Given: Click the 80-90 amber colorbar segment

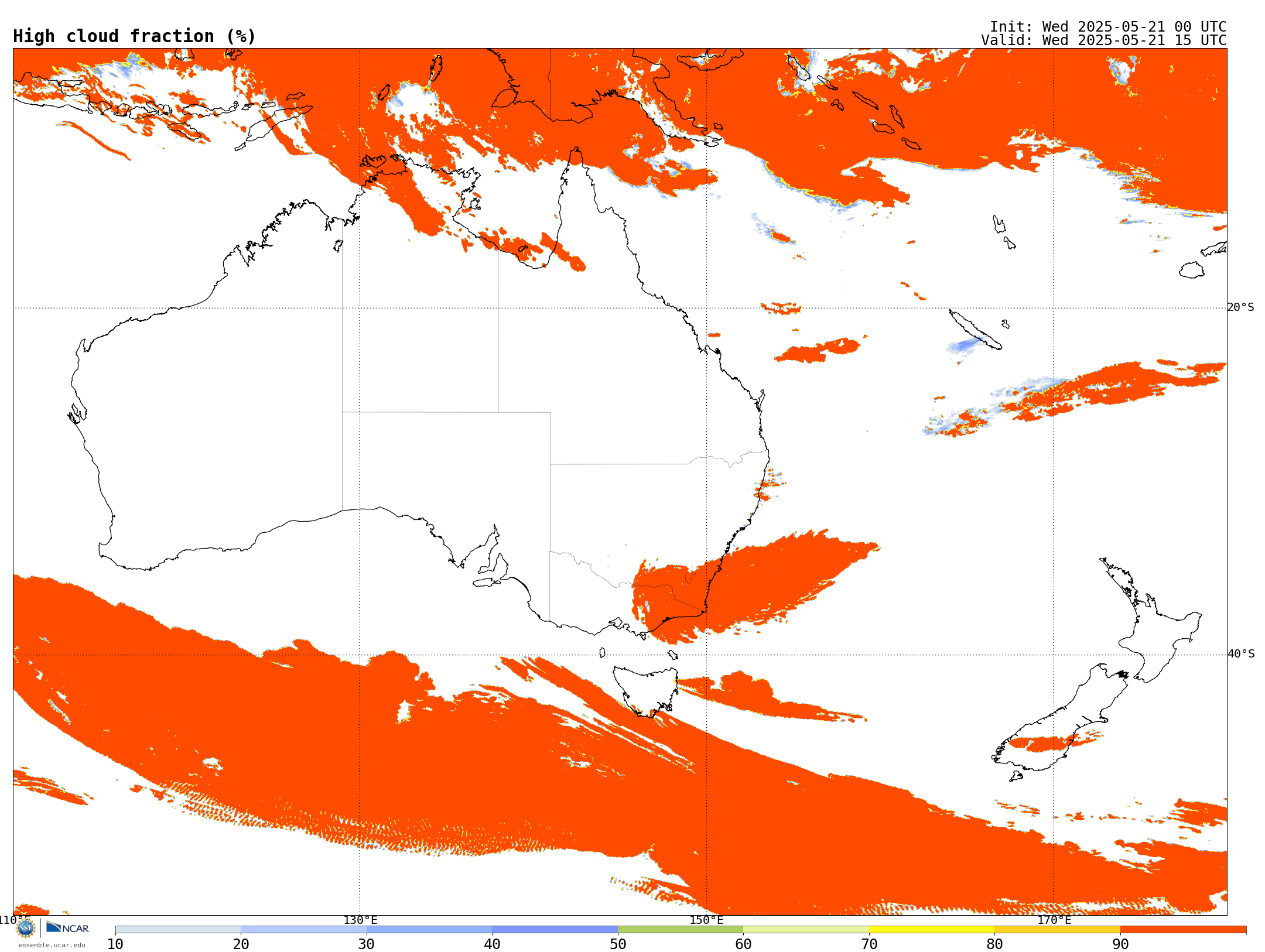Looking at the screenshot, I should 1057,930.
